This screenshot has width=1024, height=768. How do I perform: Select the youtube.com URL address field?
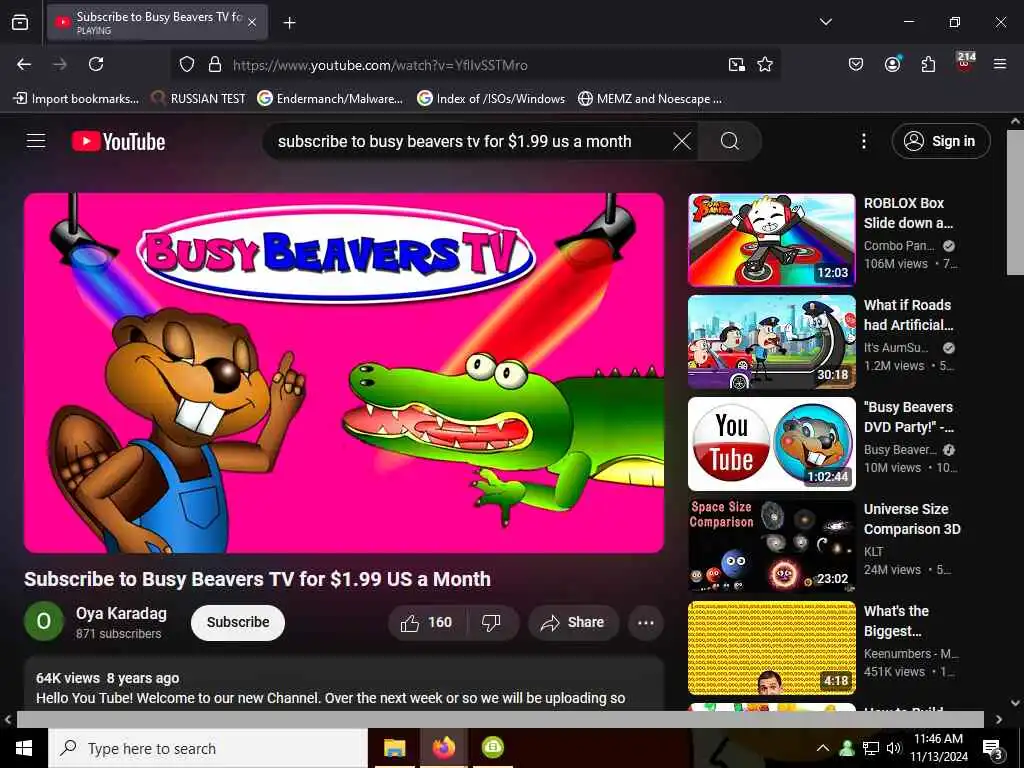point(475,65)
